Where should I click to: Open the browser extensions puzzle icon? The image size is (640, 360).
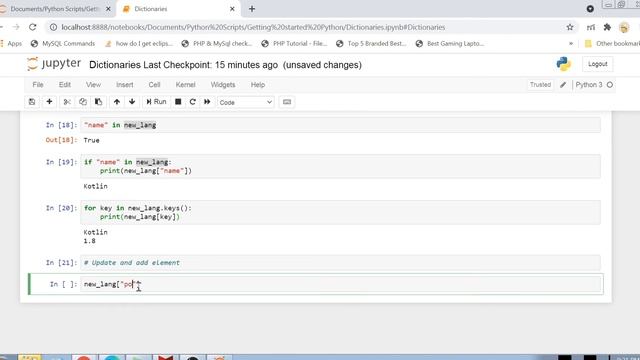point(607,27)
